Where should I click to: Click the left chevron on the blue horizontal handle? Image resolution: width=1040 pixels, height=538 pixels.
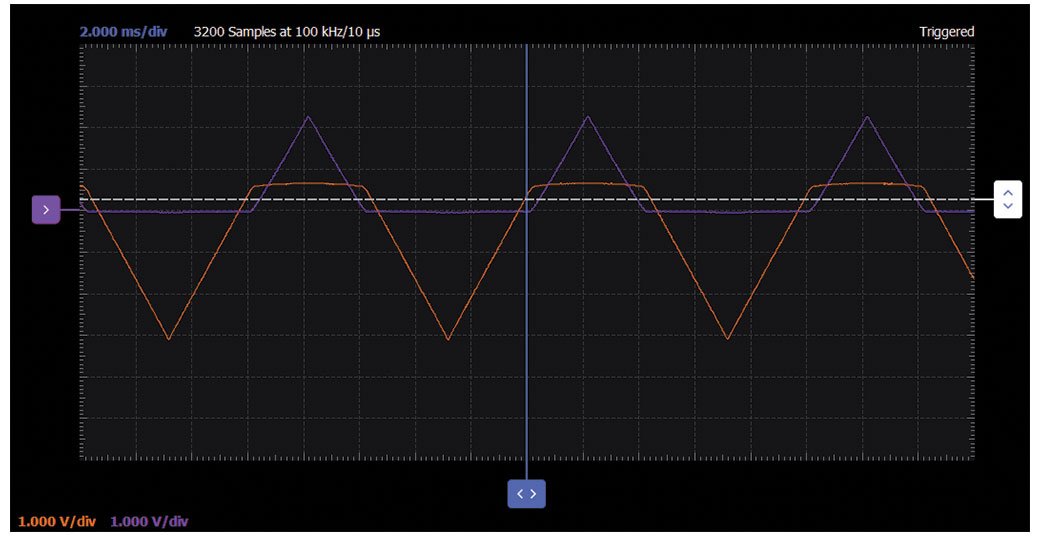[519, 494]
